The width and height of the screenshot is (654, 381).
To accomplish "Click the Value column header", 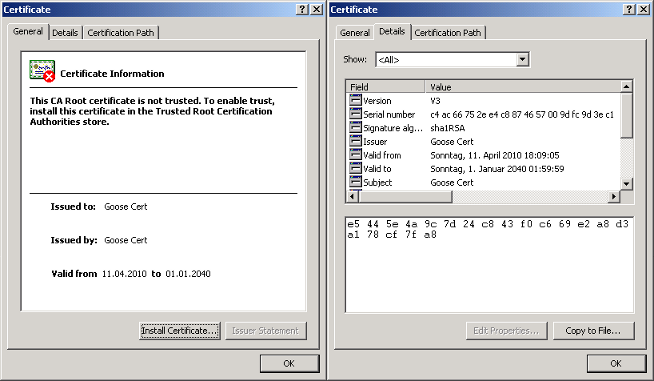I will pyautogui.click(x=523, y=87).
